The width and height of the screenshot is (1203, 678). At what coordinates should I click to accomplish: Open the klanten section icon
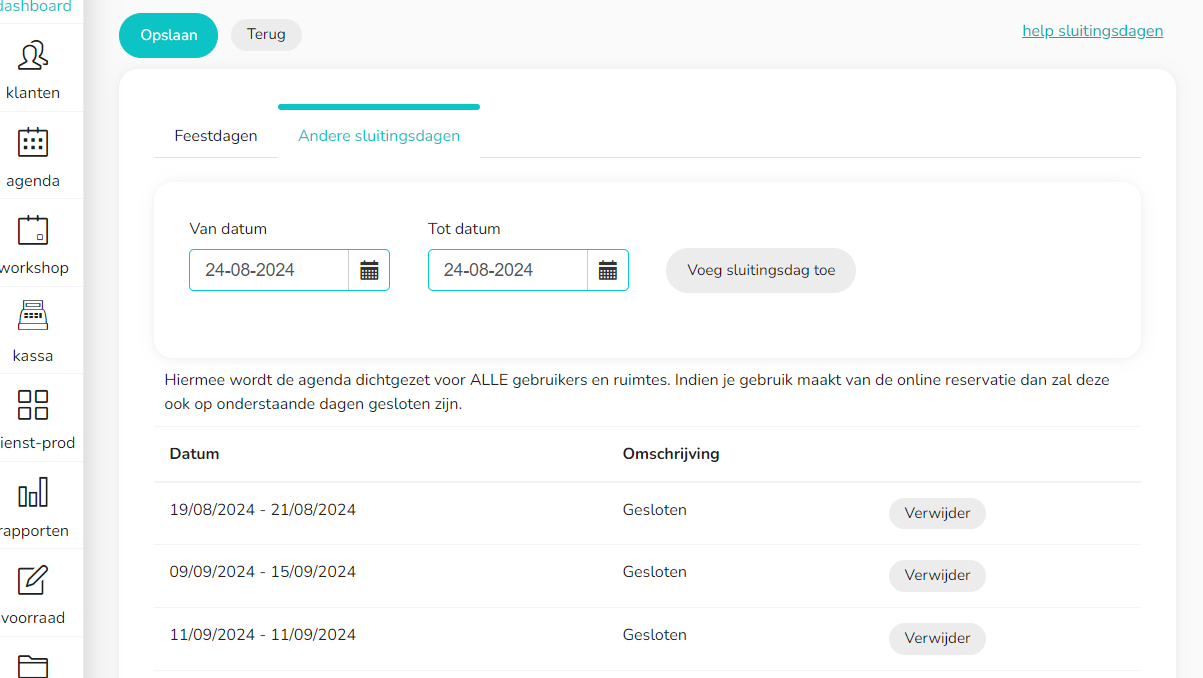(x=33, y=55)
